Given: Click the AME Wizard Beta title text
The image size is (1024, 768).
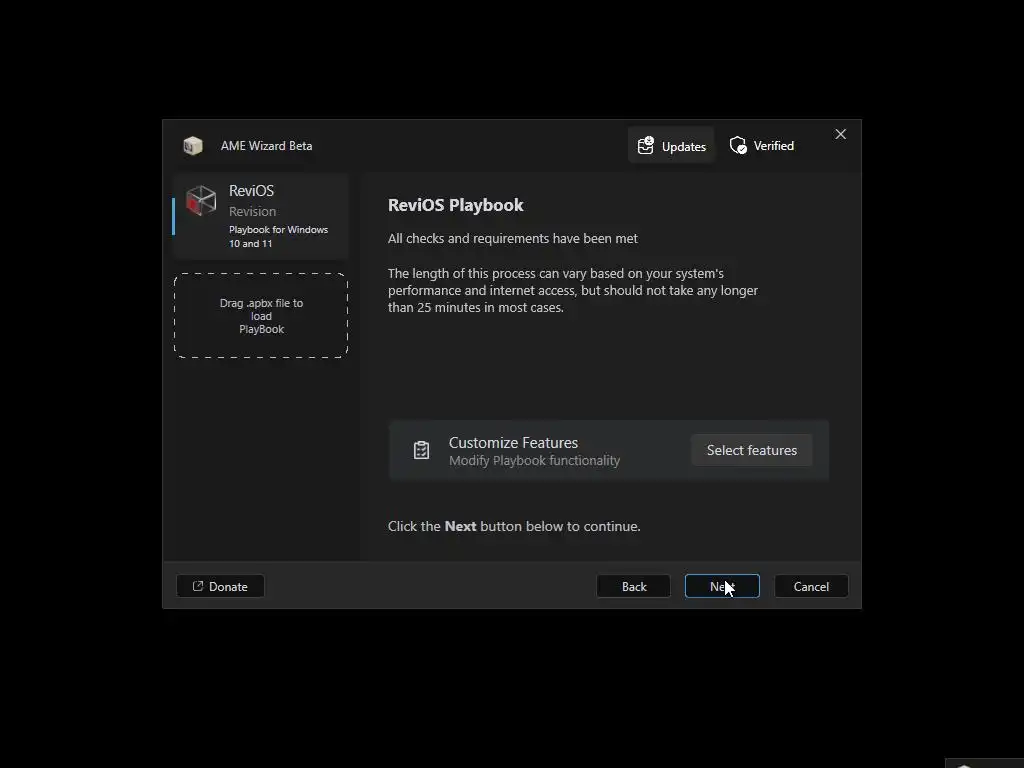Looking at the screenshot, I should click(266, 146).
